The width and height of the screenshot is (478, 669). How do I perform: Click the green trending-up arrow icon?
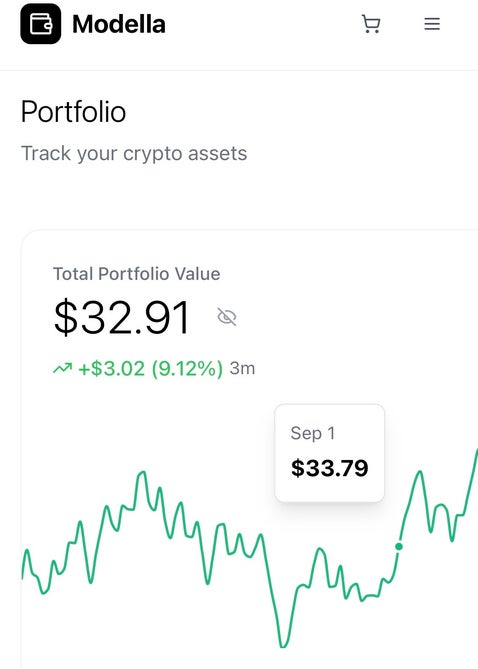(62, 368)
